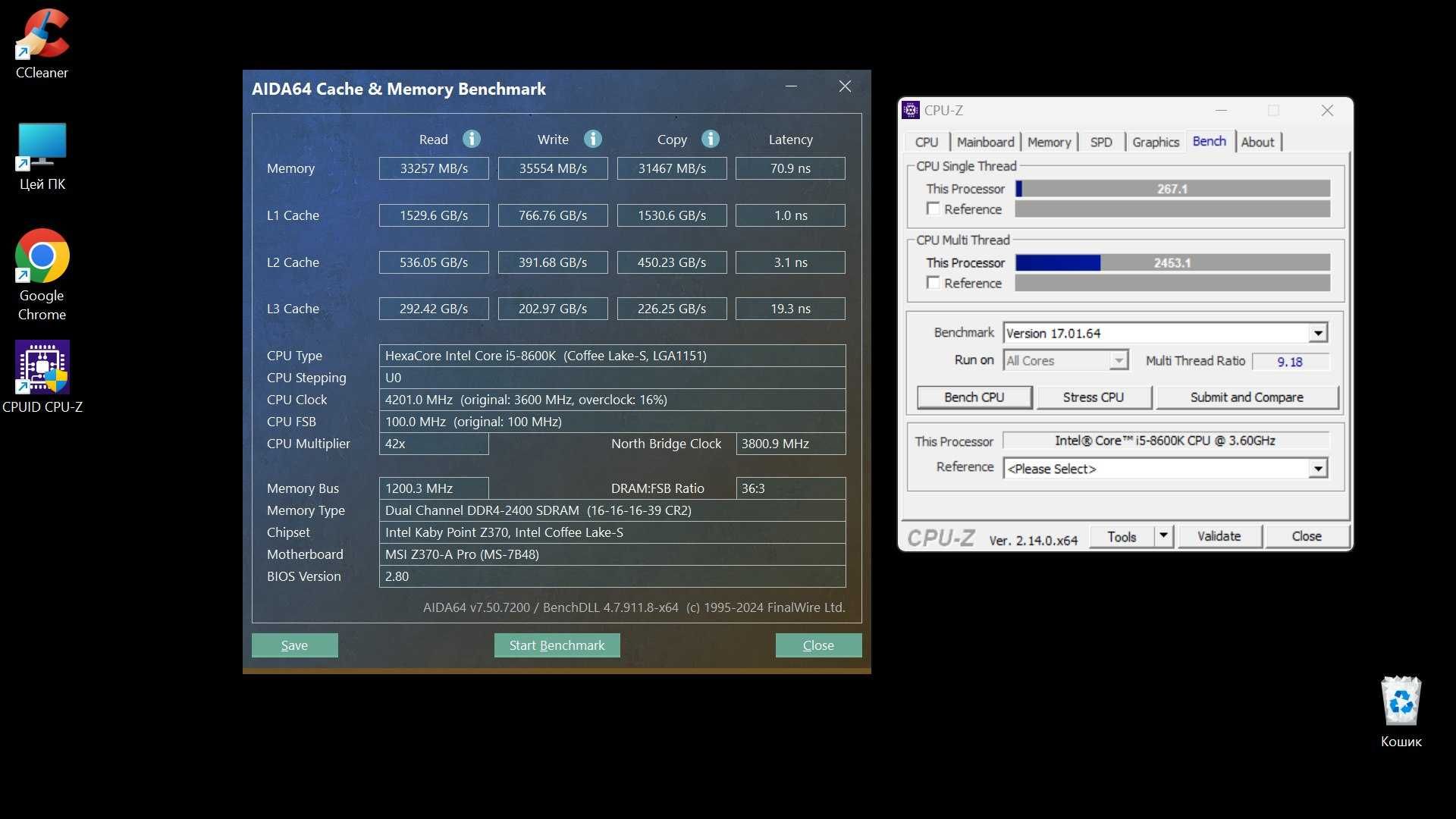
Task: Click the Memory Copy 31467 MB/s value
Action: click(x=672, y=168)
